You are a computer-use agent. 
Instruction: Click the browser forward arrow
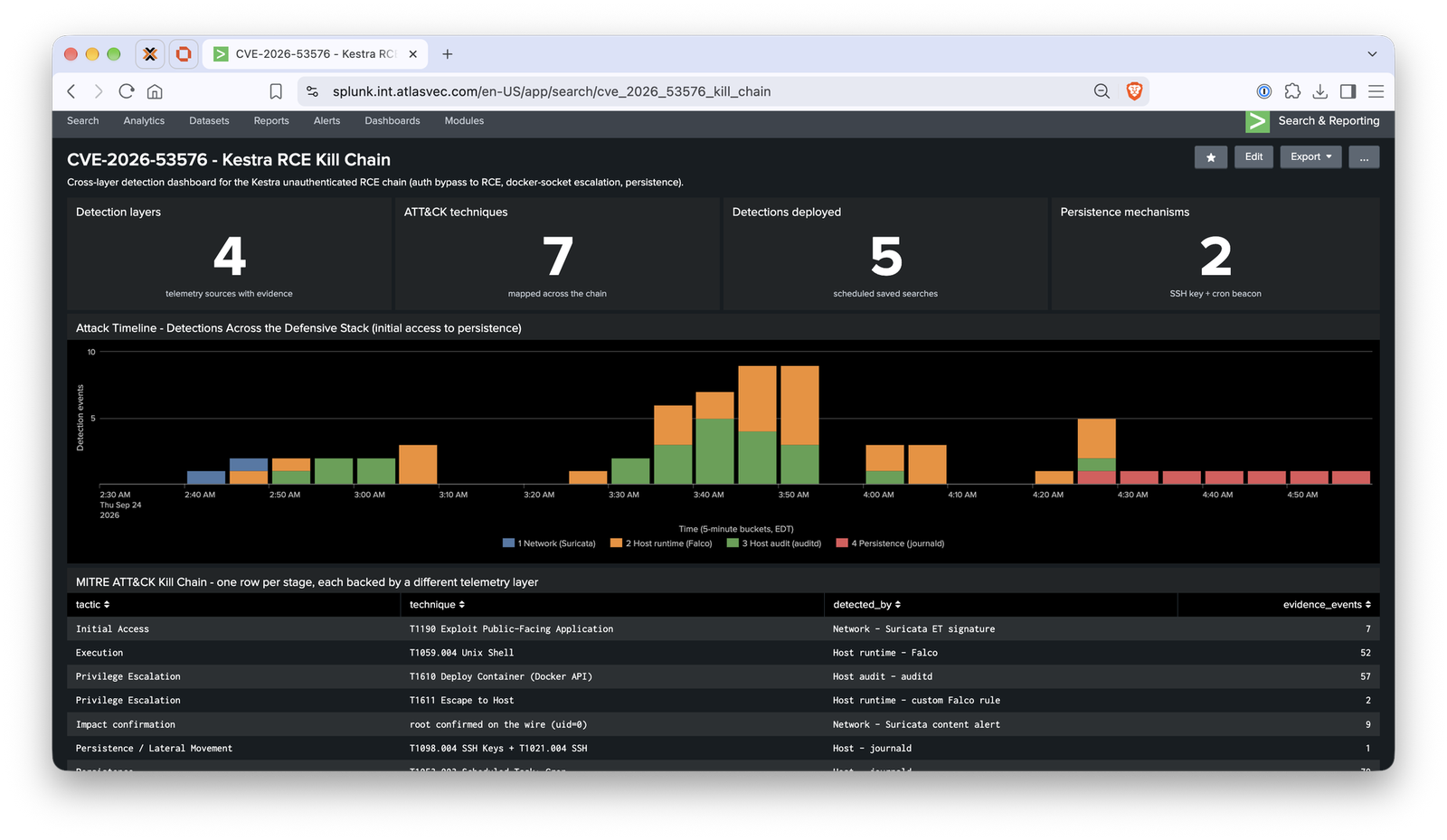click(x=99, y=91)
